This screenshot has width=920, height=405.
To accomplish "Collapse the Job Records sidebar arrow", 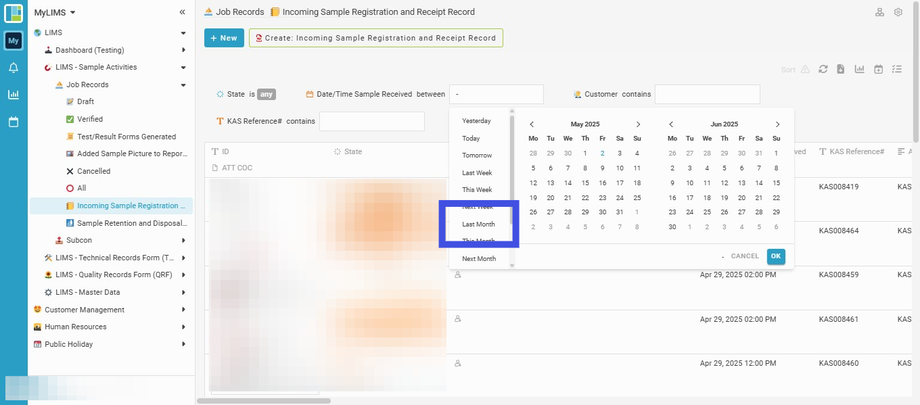I will 183,85.
